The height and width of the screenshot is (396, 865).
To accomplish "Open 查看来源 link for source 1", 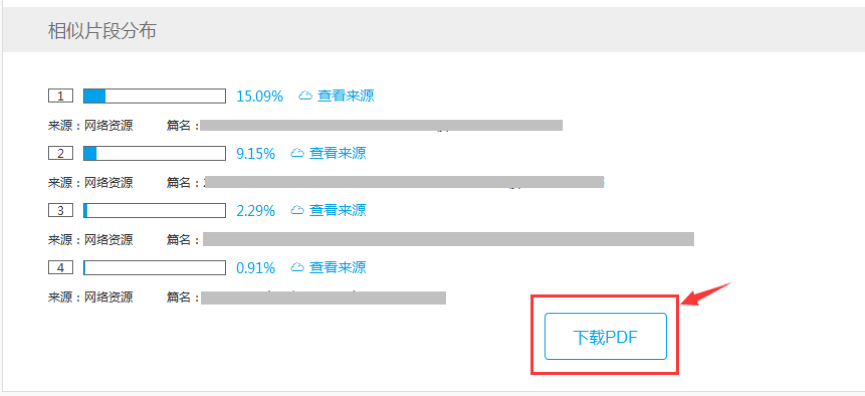I will (346, 96).
